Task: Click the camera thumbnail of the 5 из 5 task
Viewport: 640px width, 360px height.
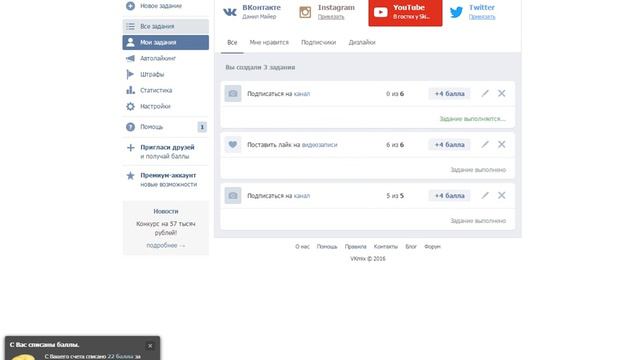Action: [x=233, y=196]
